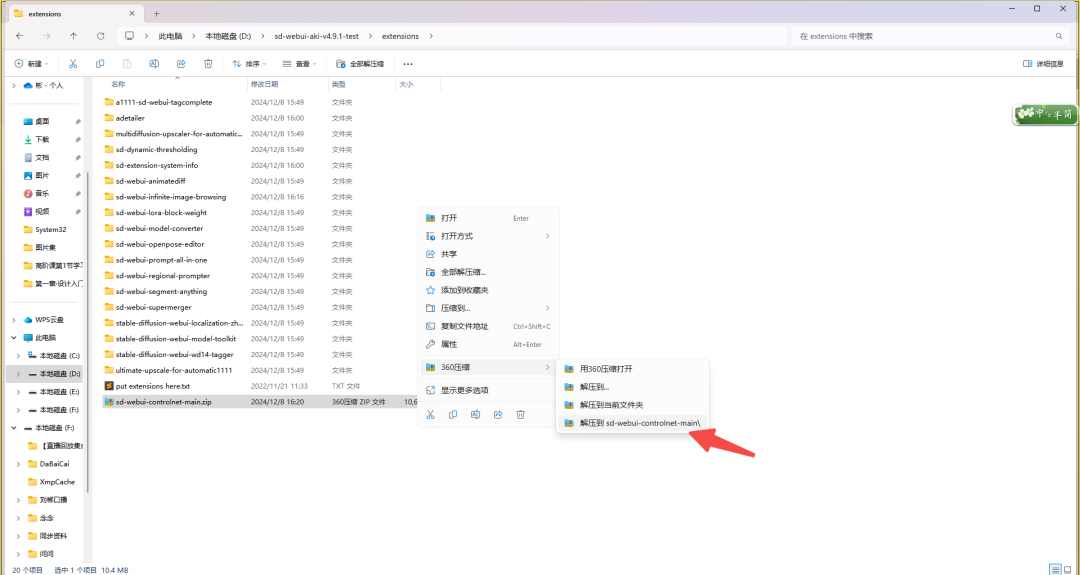The width and height of the screenshot is (1080, 575).
Task: Open 打开方式 submenu
Action: click(x=488, y=236)
